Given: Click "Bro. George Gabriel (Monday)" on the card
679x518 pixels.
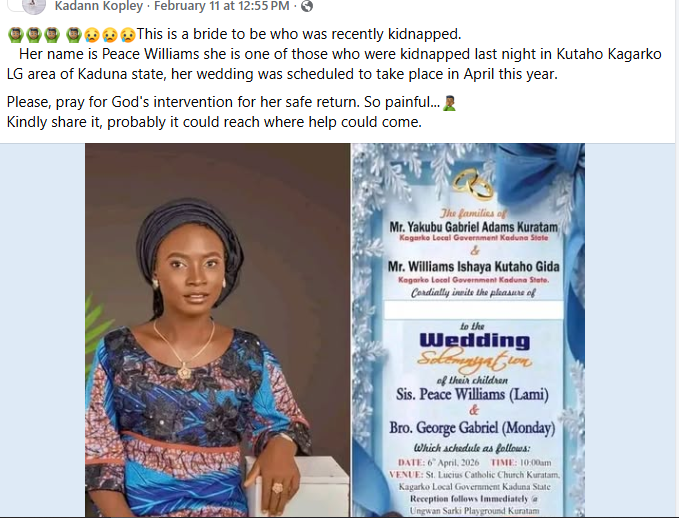Looking at the screenshot, I should (472, 428).
